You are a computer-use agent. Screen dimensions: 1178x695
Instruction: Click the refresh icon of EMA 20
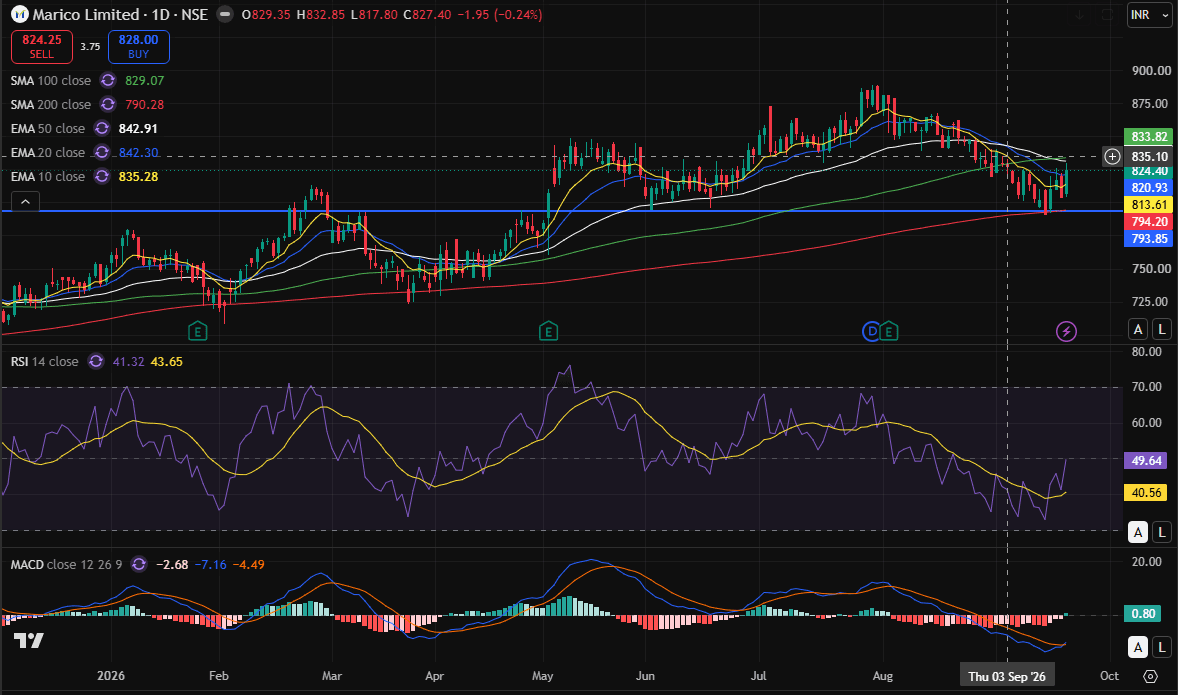pyautogui.click(x=102, y=153)
